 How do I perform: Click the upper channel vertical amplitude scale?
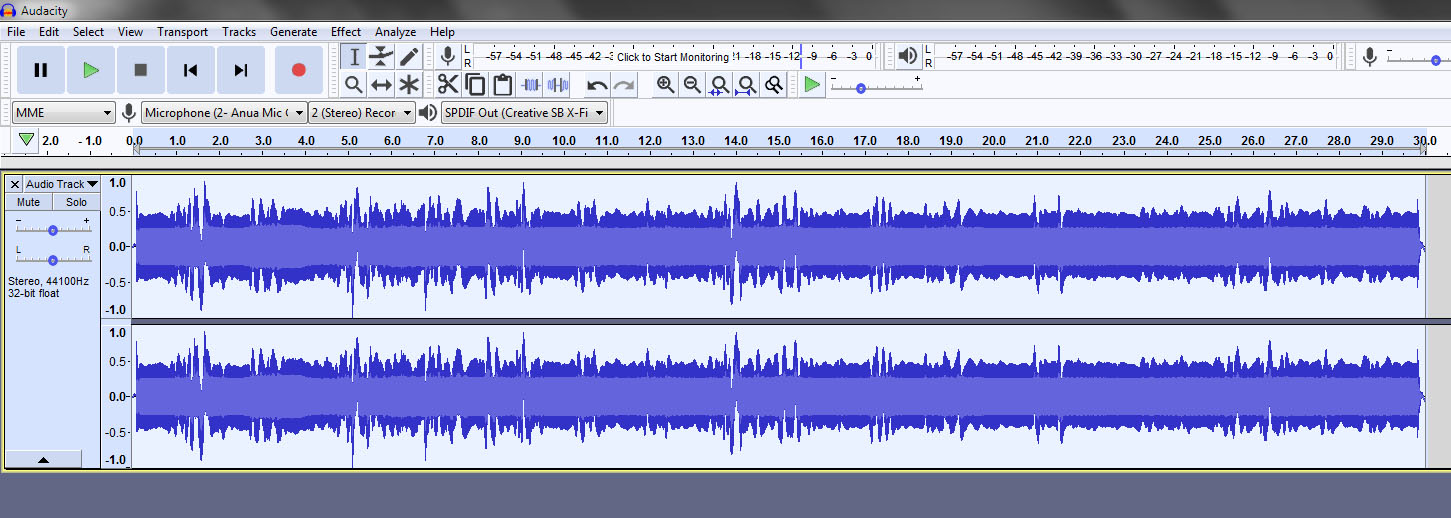(x=116, y=246)
